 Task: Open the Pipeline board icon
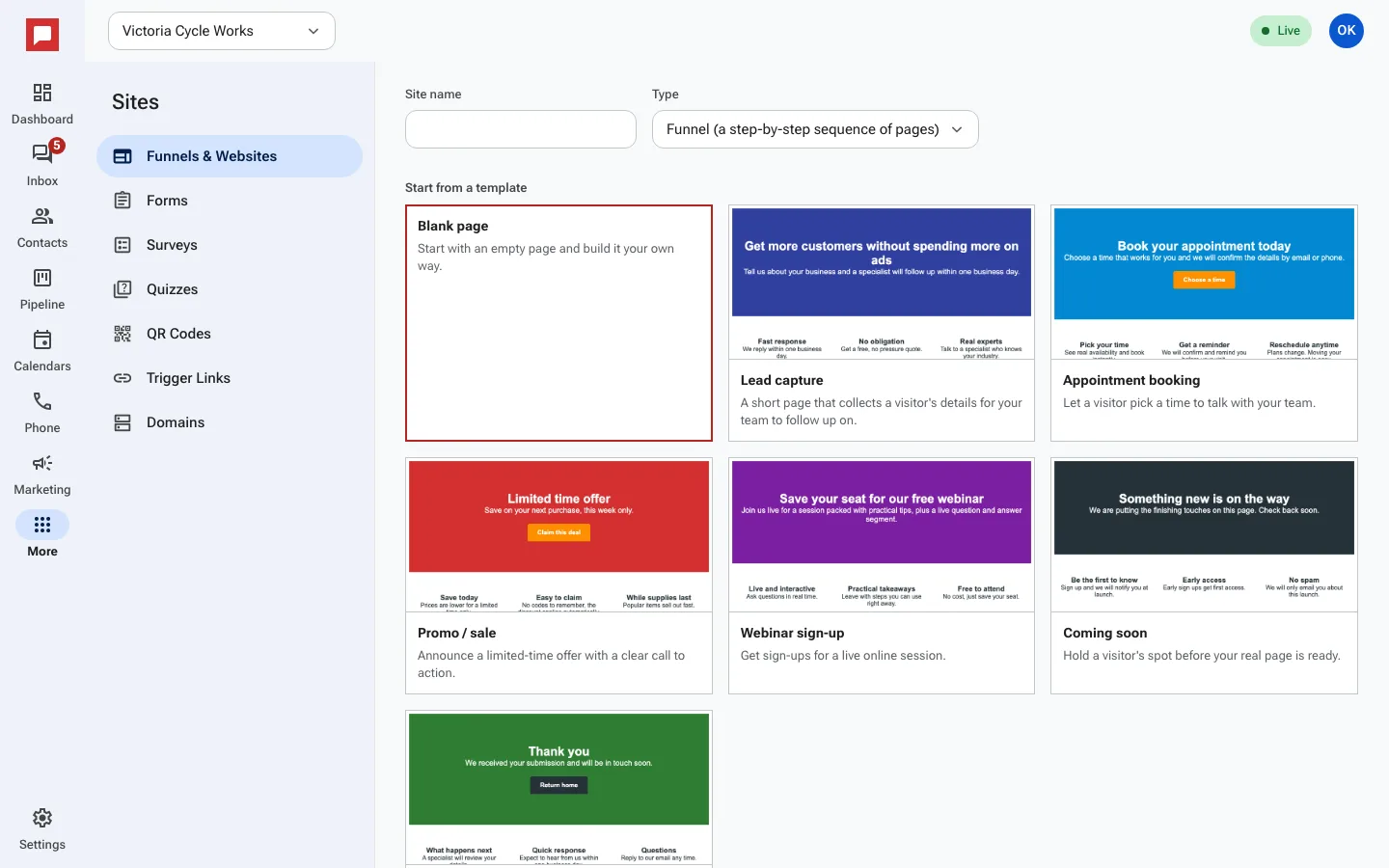coord(42,278)
